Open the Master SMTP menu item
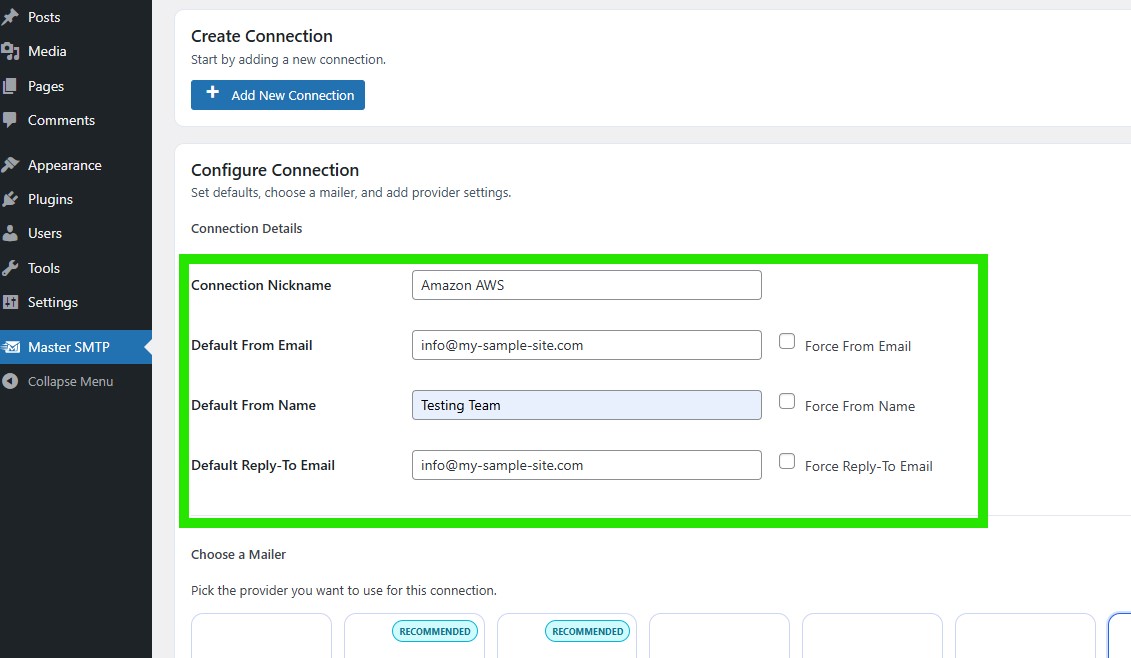This screenshot has height=658, width=1131. (69, 347)
